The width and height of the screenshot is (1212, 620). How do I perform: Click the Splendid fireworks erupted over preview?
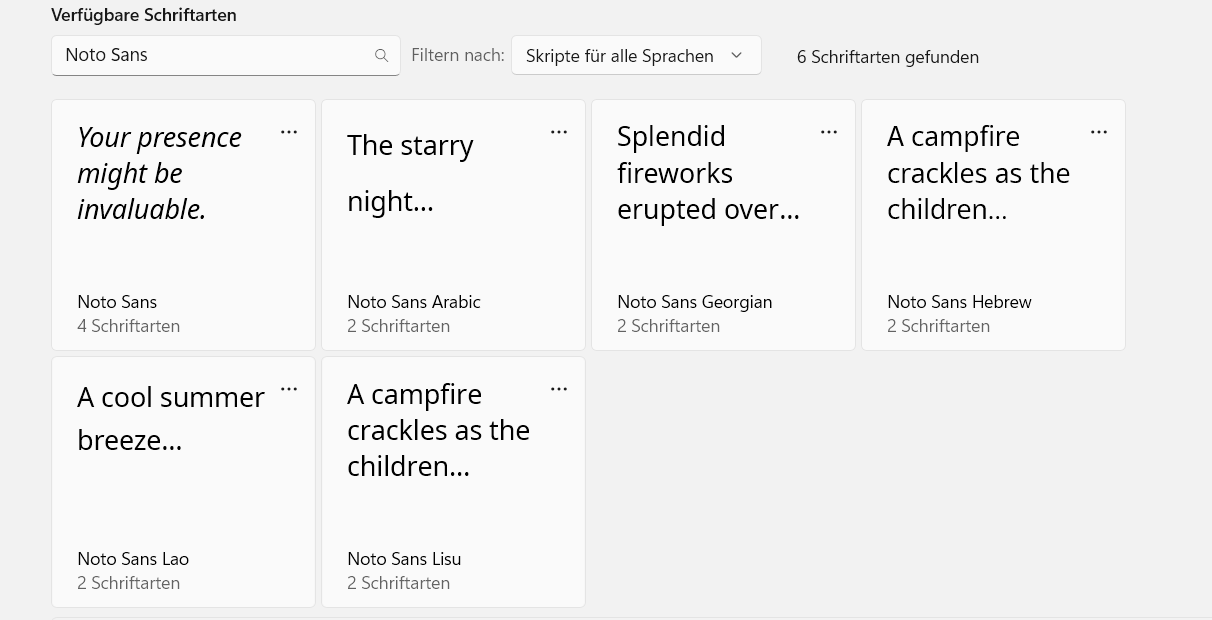click(708, 173)
